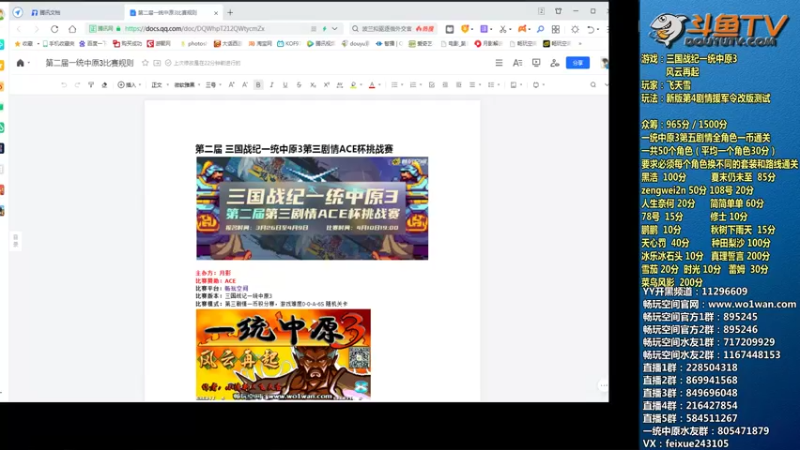800x450 pixels.
Task: Increase font size with larger A icon
Action: pyautogui.click(x=231, y=85)
